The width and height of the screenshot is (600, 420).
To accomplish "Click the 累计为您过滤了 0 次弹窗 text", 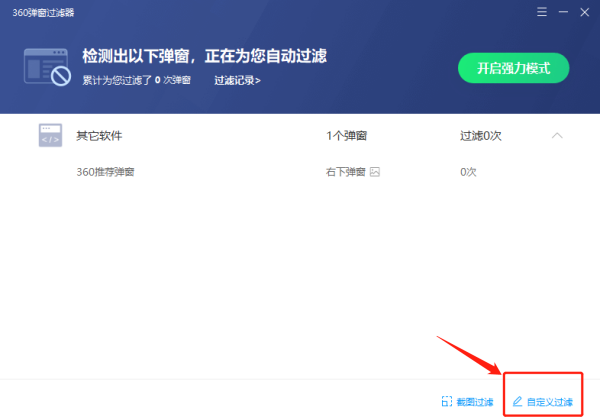I will coord(137,80).
